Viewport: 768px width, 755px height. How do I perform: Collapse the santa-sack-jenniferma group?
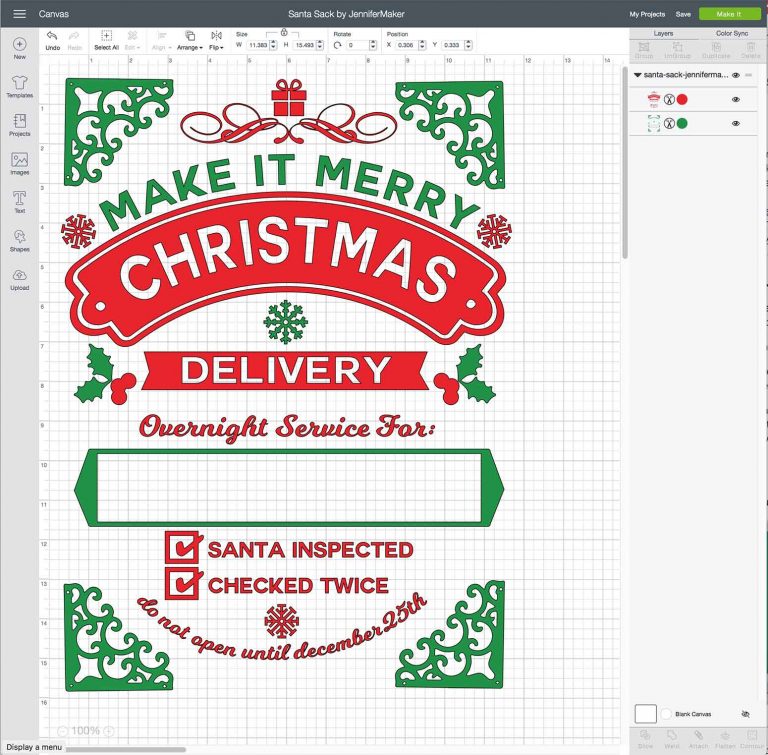[638, 75]
